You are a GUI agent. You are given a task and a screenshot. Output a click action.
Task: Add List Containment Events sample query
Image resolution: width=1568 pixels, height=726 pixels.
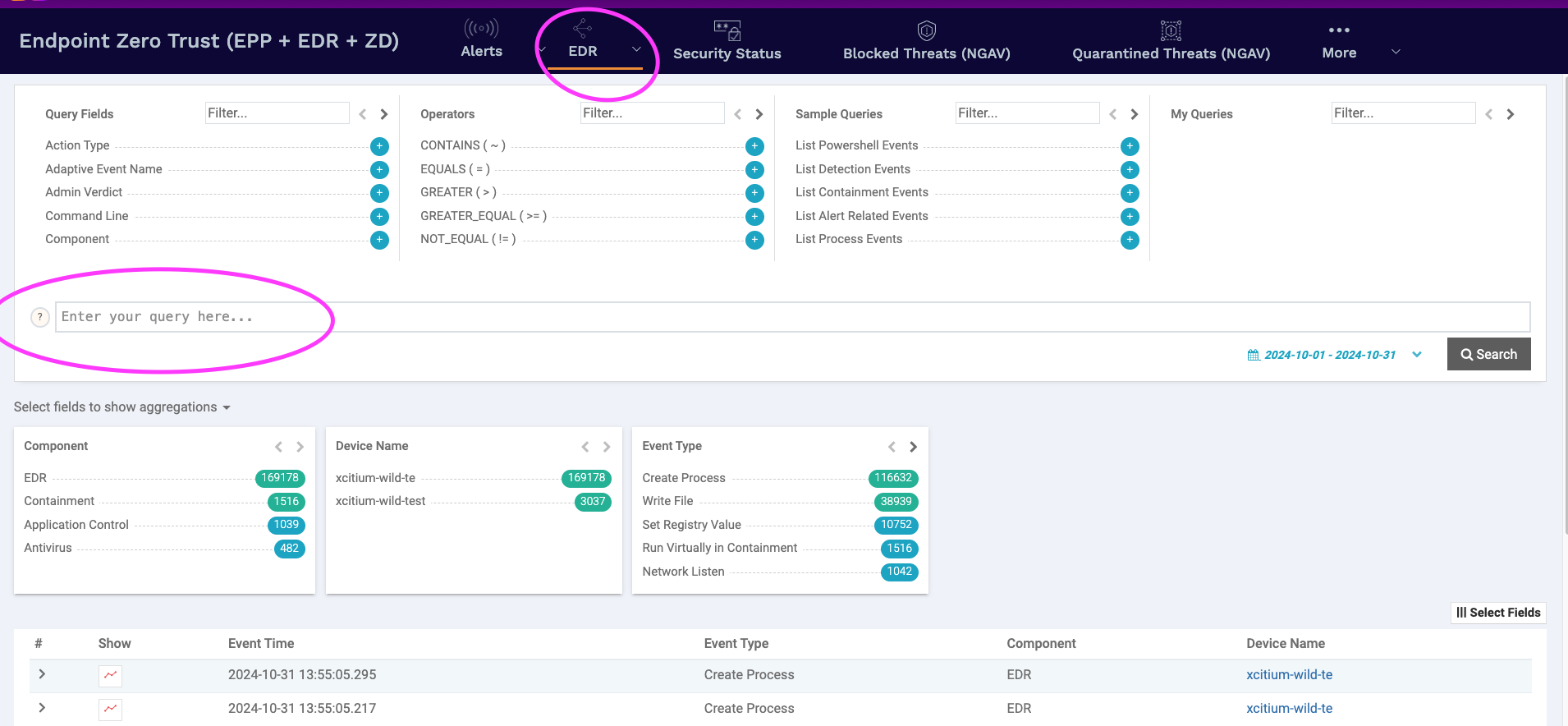1130,193
